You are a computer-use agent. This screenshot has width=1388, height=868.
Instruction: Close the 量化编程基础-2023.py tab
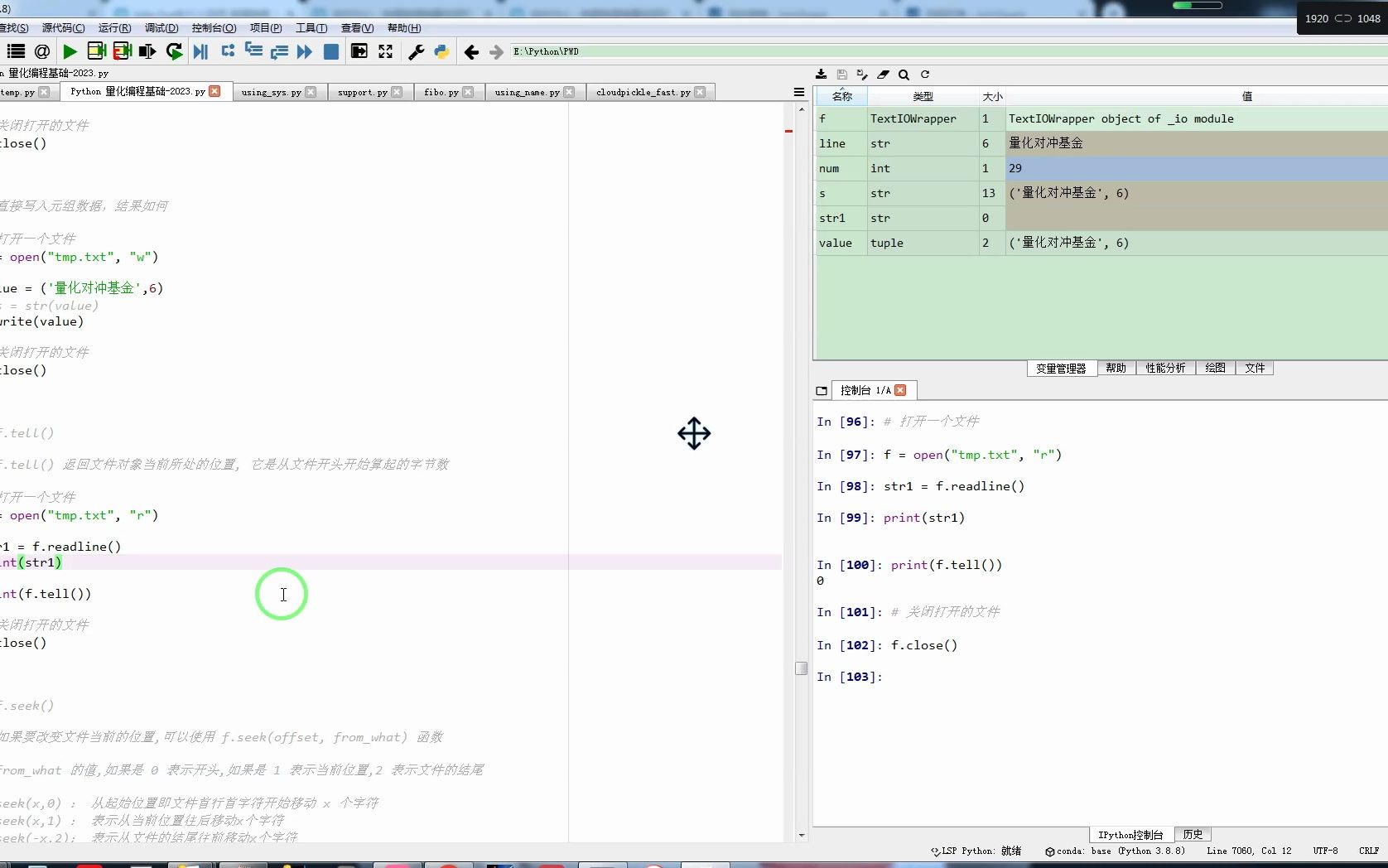[x=215, y=91]
